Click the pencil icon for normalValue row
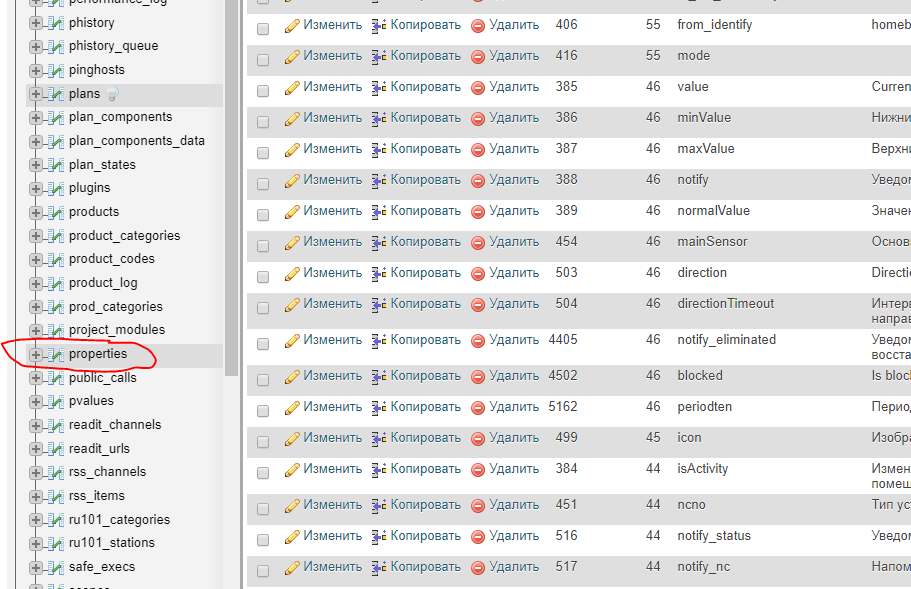The image size is (911, 589). point(292,211)
